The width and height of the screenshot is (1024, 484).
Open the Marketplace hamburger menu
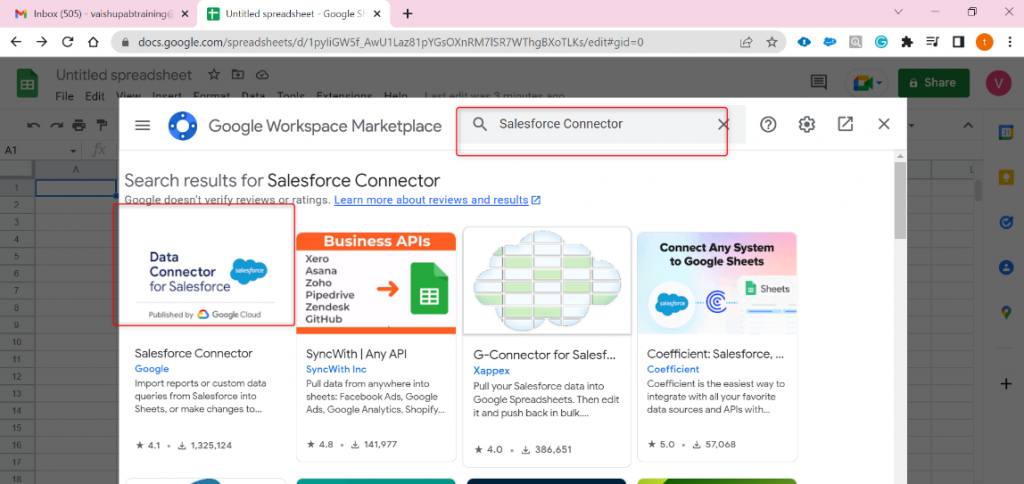pos(142,125)
